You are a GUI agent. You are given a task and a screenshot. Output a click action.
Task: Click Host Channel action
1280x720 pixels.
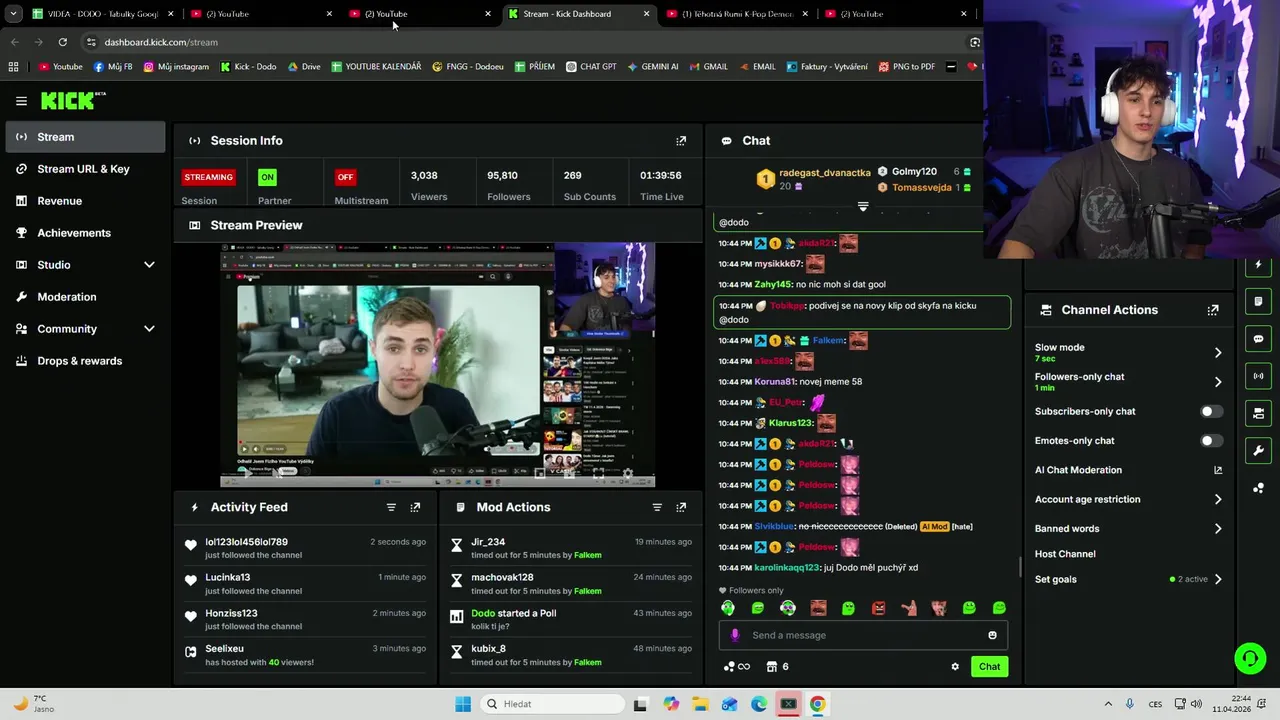click(1065, 554)
